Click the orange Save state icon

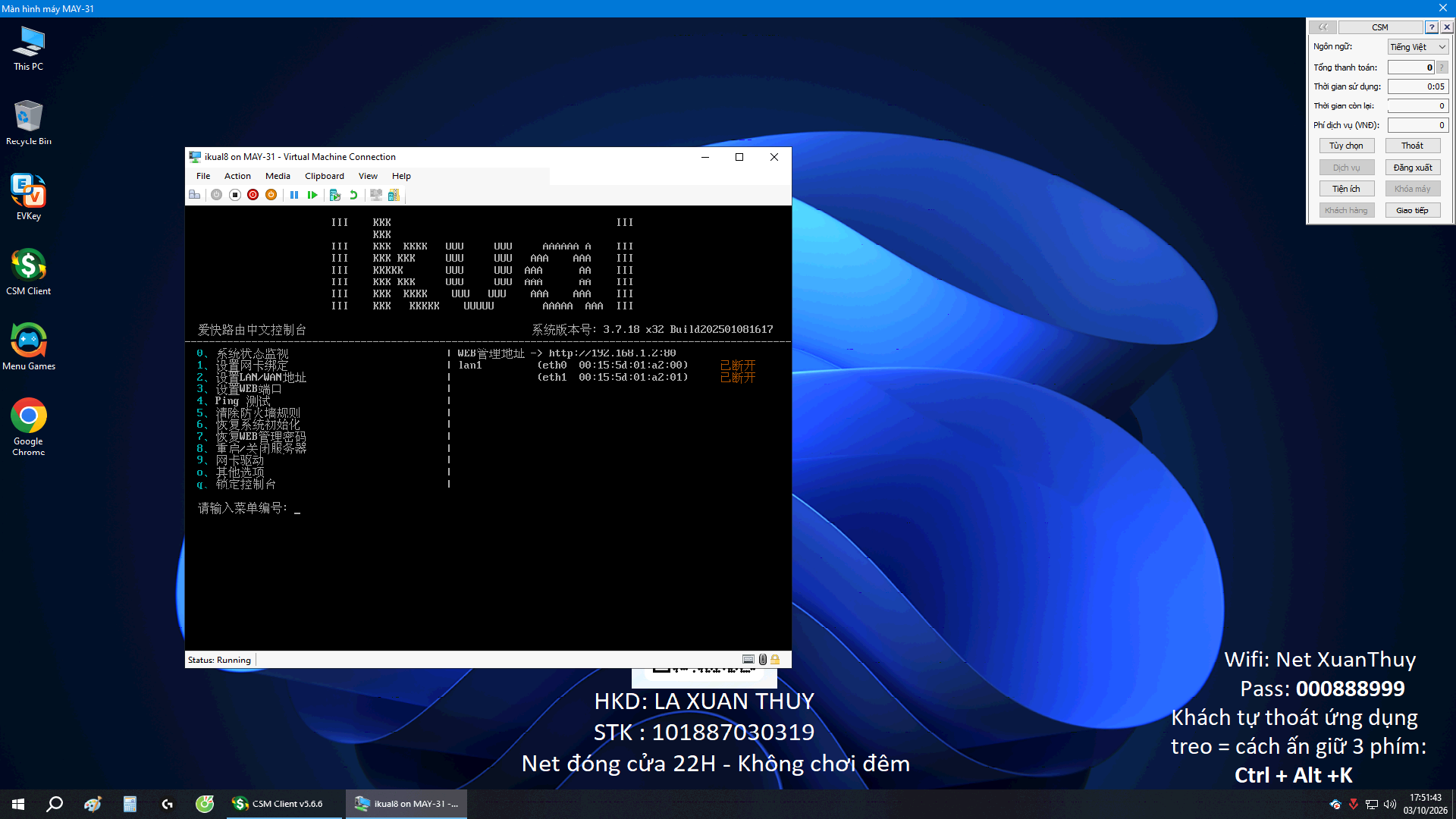point(271,195)
